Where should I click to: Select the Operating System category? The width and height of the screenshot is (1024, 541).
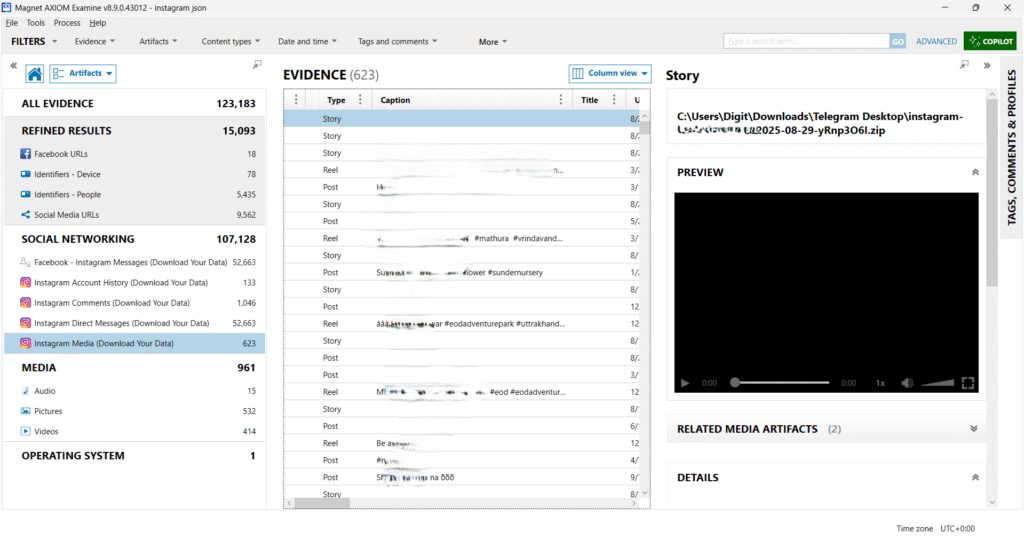(135, 456)
